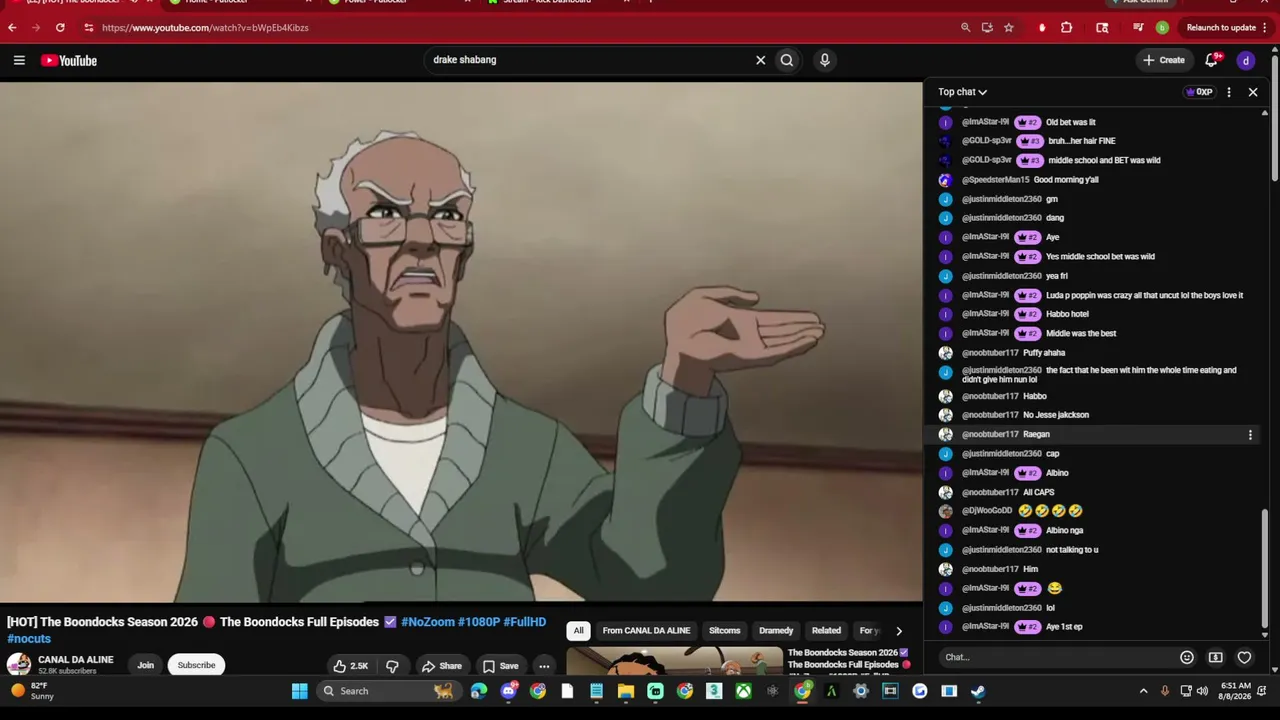
Task: Open the #FullHD hashtag link
Action: tap(525, 622)
